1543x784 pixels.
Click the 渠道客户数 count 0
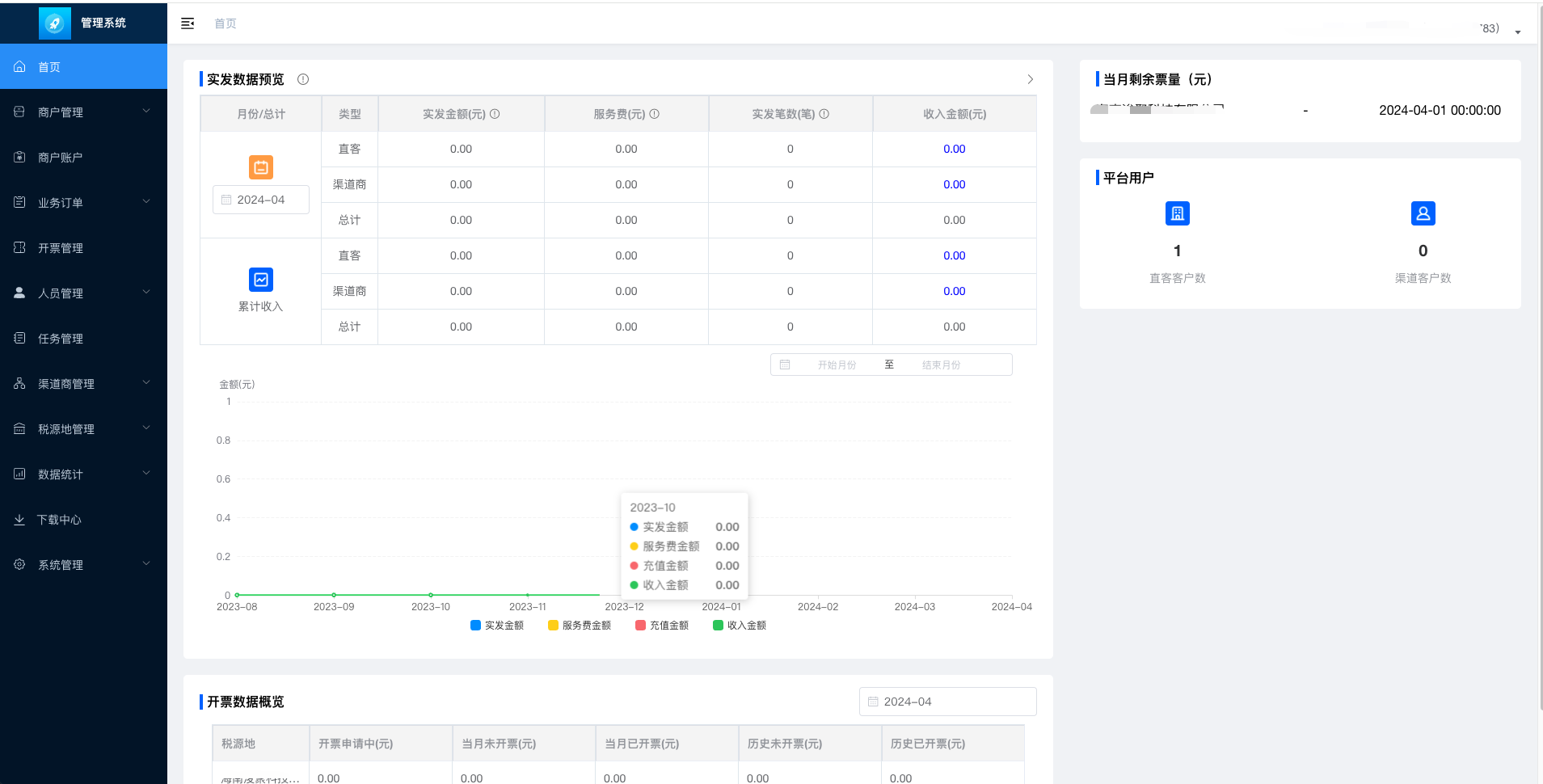[x=1423, y=251]
